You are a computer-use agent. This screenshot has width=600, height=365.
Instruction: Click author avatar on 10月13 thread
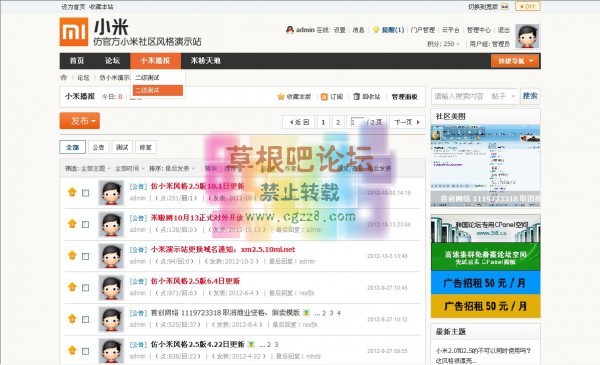pyautogui.click(x=111, y=224)
